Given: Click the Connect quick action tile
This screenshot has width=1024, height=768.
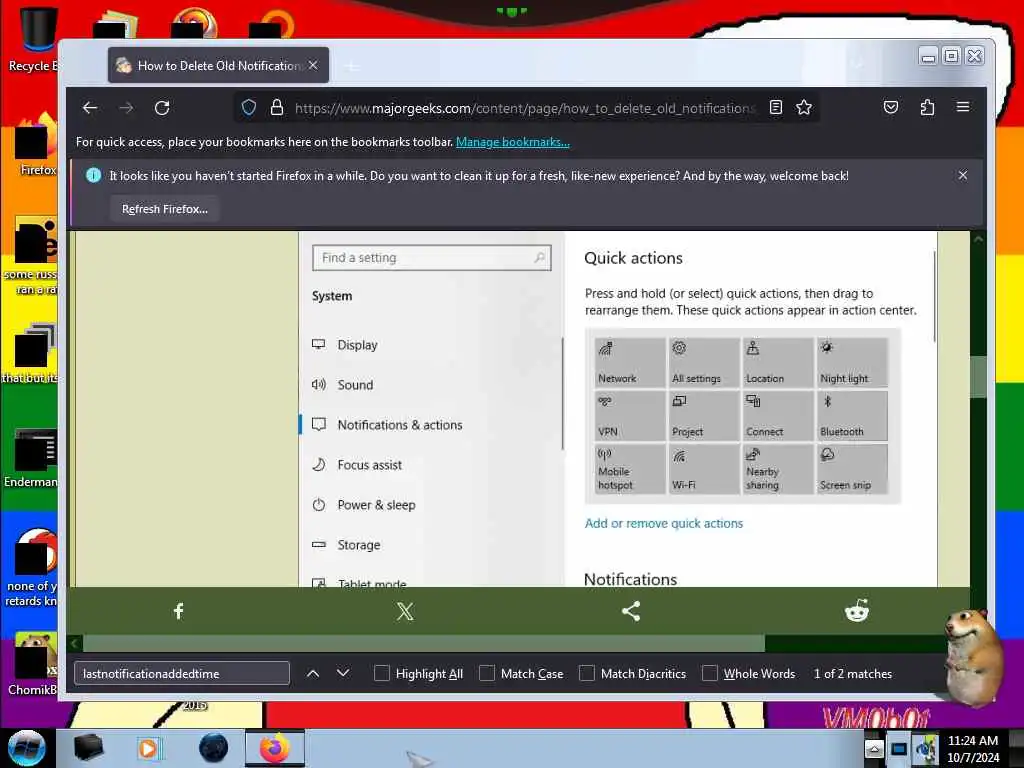Looking at the screenshot, I should 778,416.
